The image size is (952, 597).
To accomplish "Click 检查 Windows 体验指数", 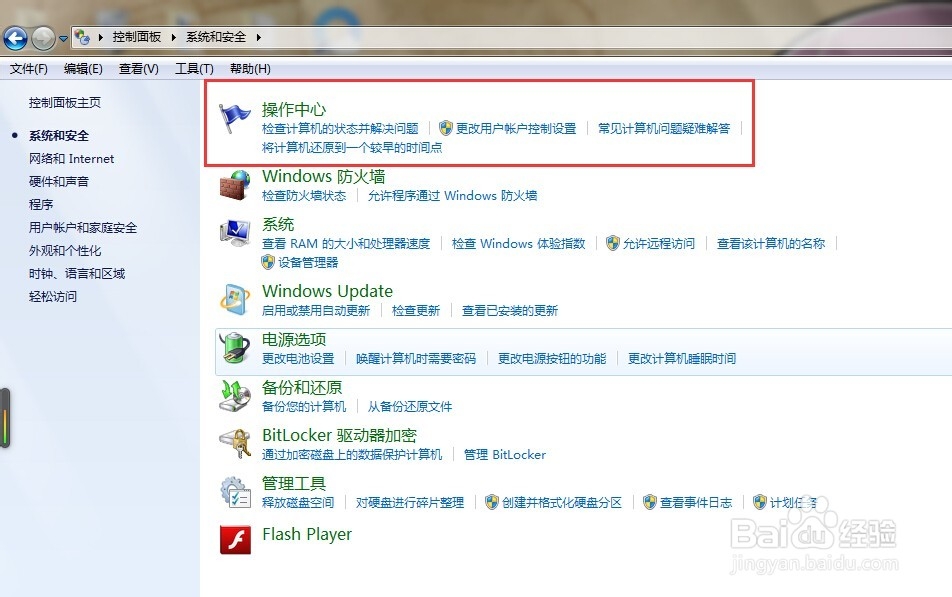I will tap(518, 244).
